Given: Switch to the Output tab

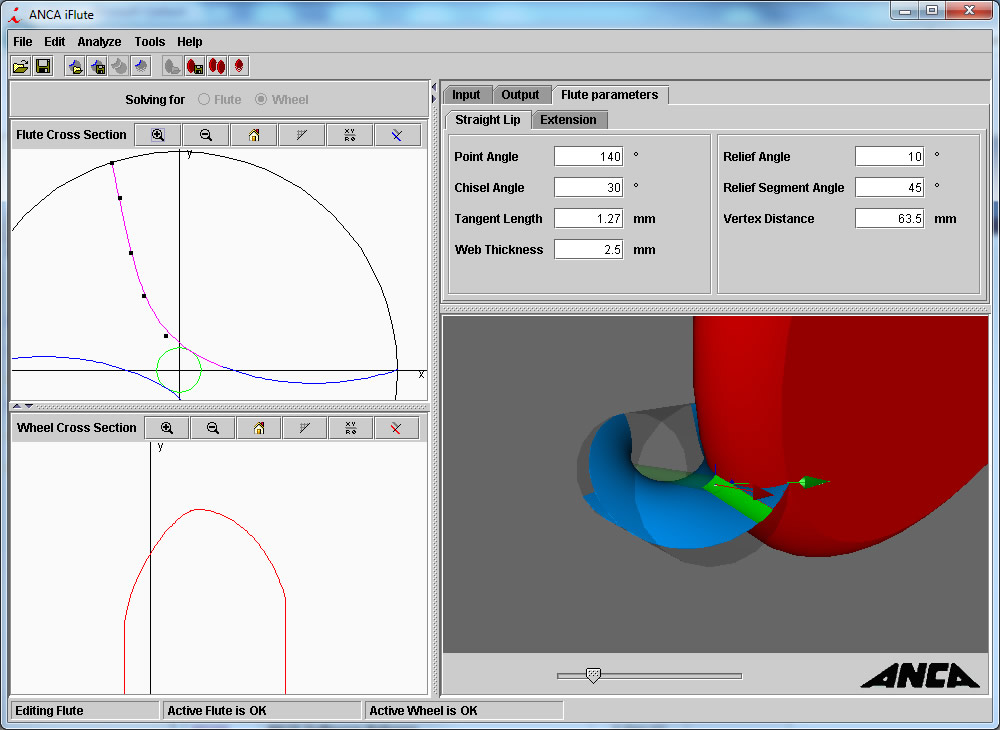Looking at the screenshot, I should click(520, 95).
